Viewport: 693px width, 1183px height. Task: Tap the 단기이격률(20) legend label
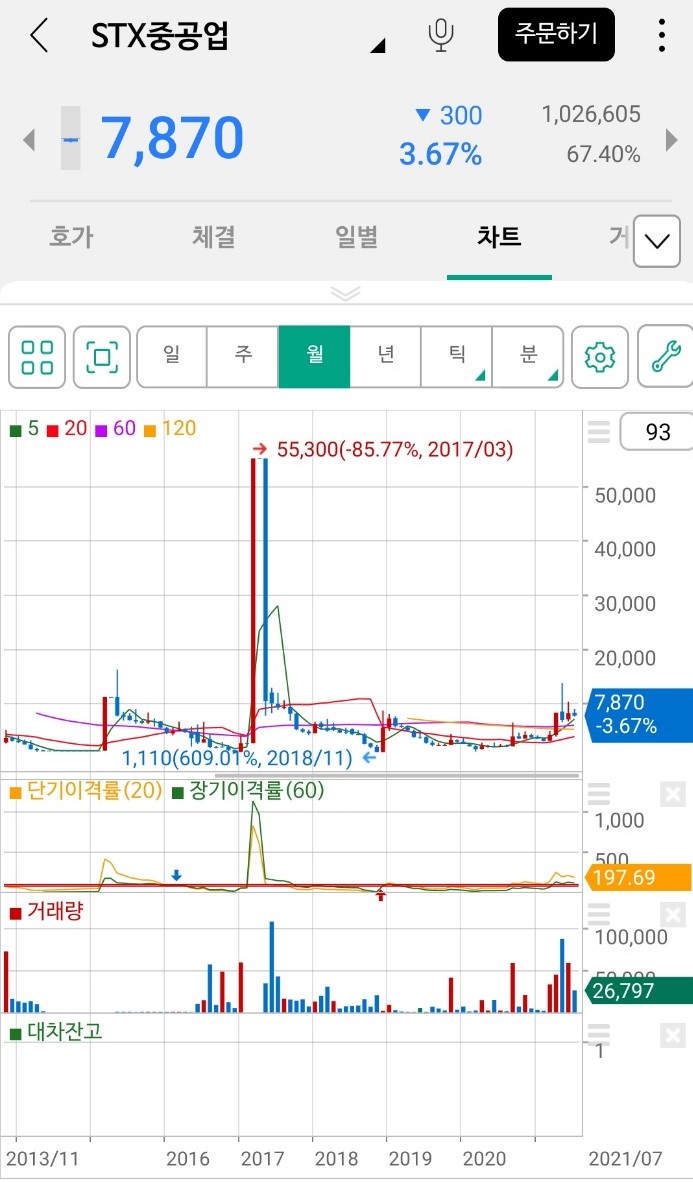86,791
